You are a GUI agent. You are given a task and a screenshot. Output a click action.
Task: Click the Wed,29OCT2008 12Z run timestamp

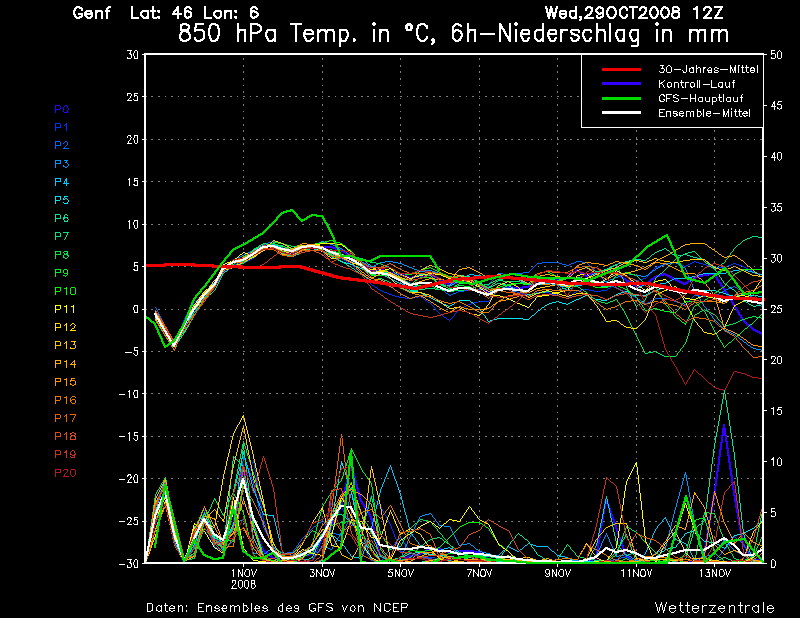click(645, 13)
